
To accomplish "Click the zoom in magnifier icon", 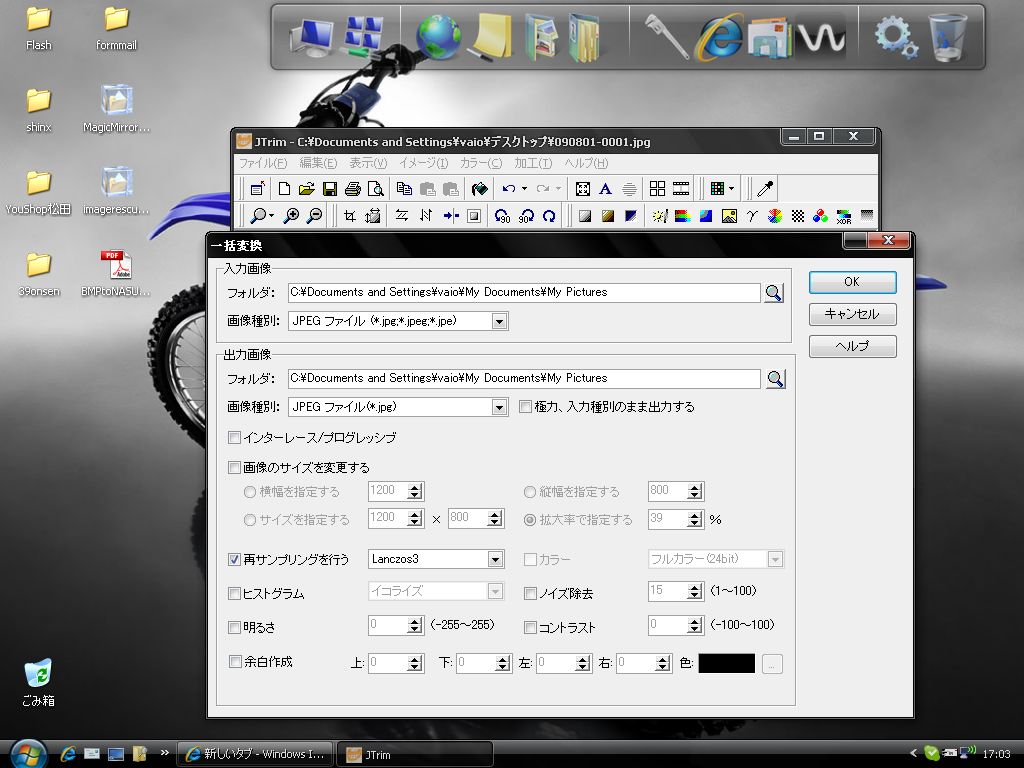I will pos(291,216).
